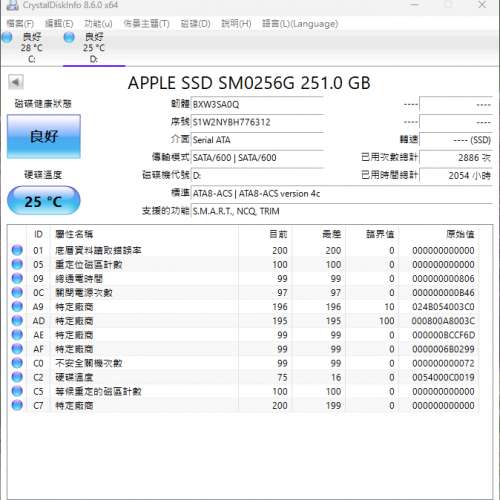Screen dimensions: 500x500
Task: Click the power on hours value 2054 小時
Action: tap(456, 175)
